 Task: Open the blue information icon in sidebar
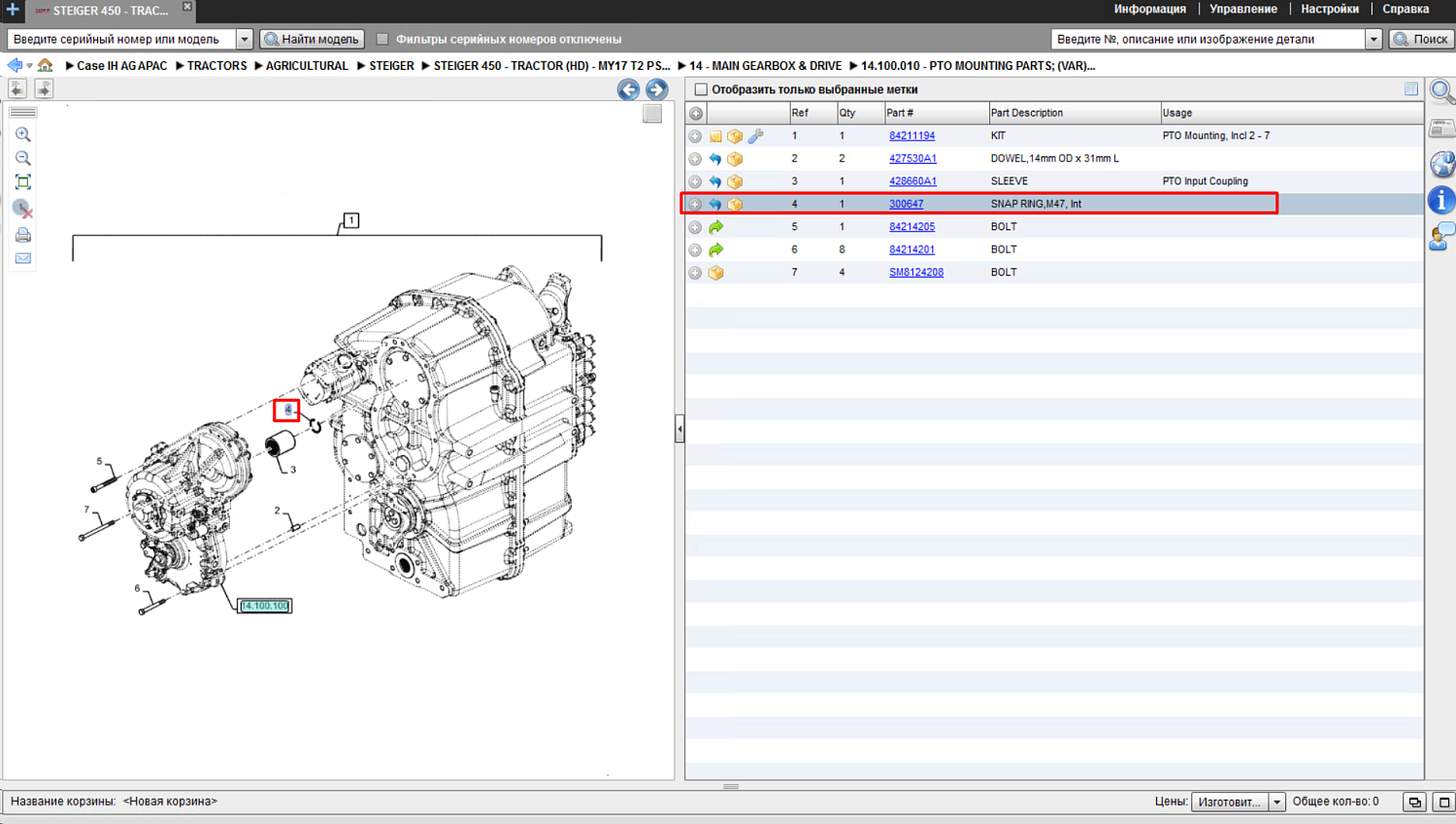[1441, 200]
